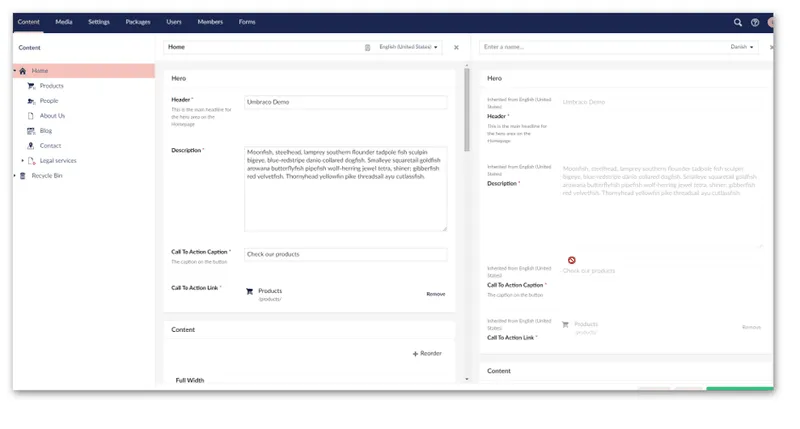
Task: Click the Recycle Bin trash icon
Action: pos(22,176)
